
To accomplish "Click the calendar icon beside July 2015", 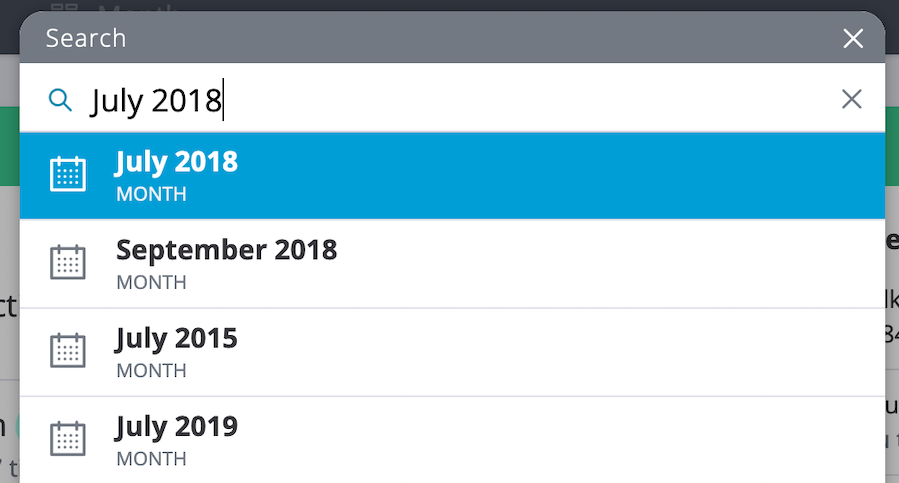I will point(68,350).
